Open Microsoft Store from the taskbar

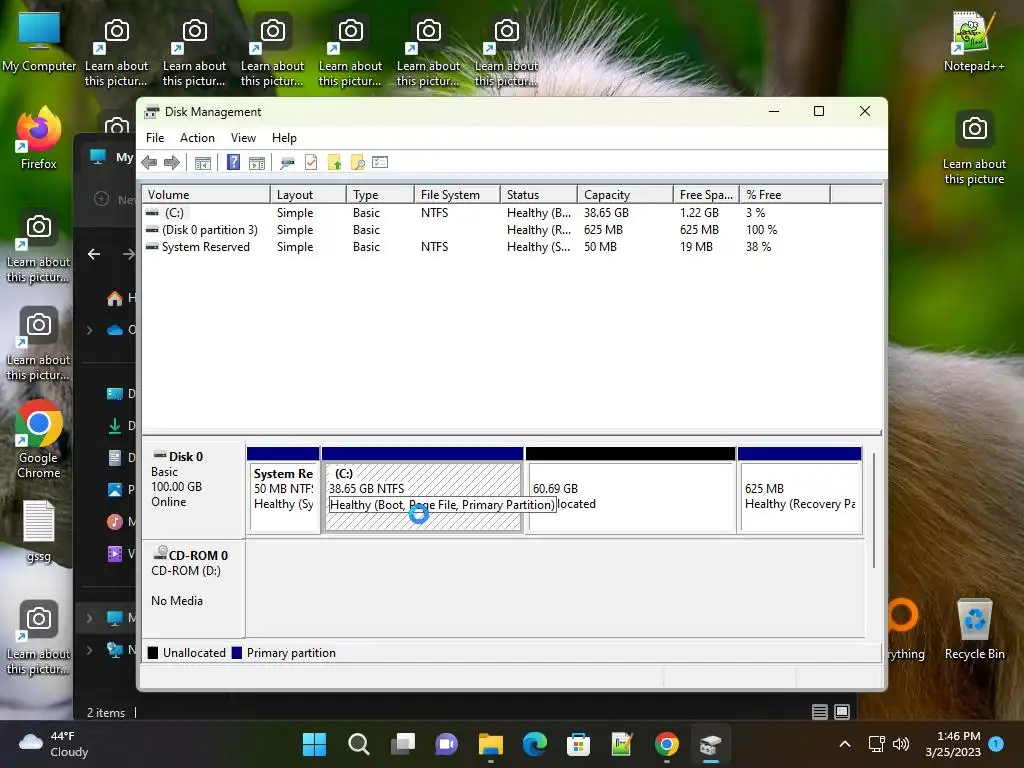point(578,744)
